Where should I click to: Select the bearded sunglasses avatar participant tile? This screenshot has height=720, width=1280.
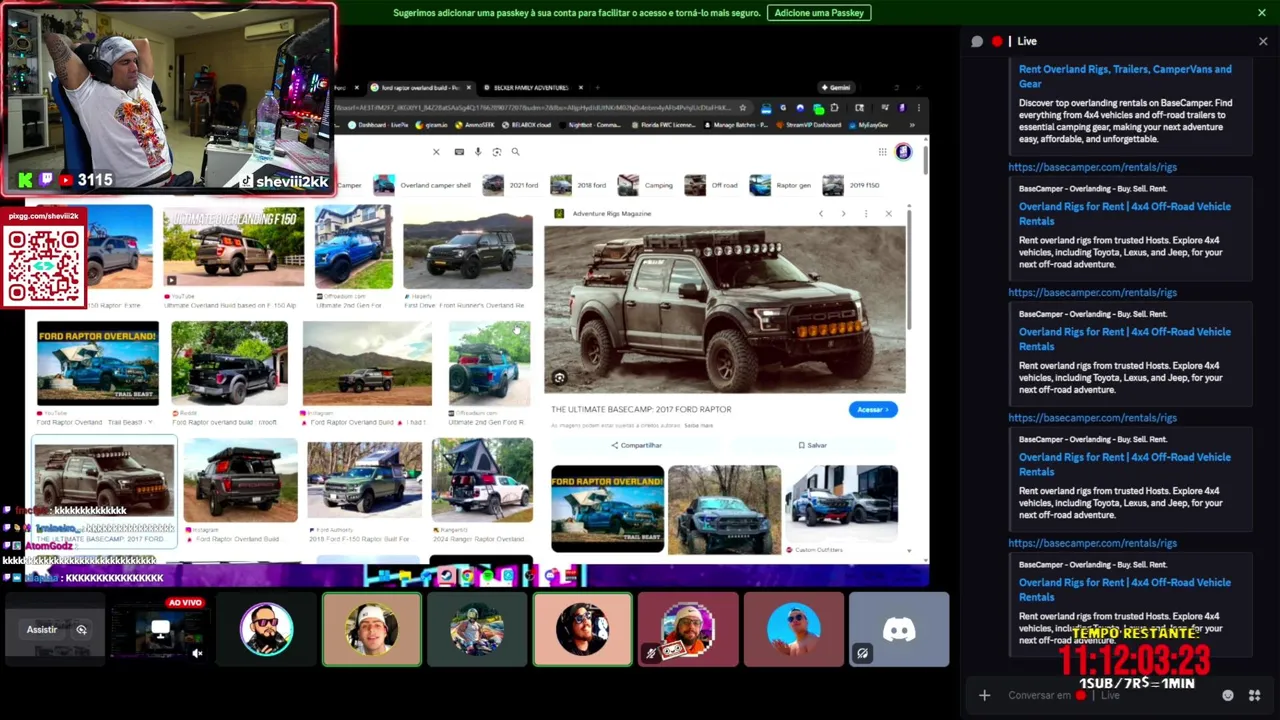point(266,629)
